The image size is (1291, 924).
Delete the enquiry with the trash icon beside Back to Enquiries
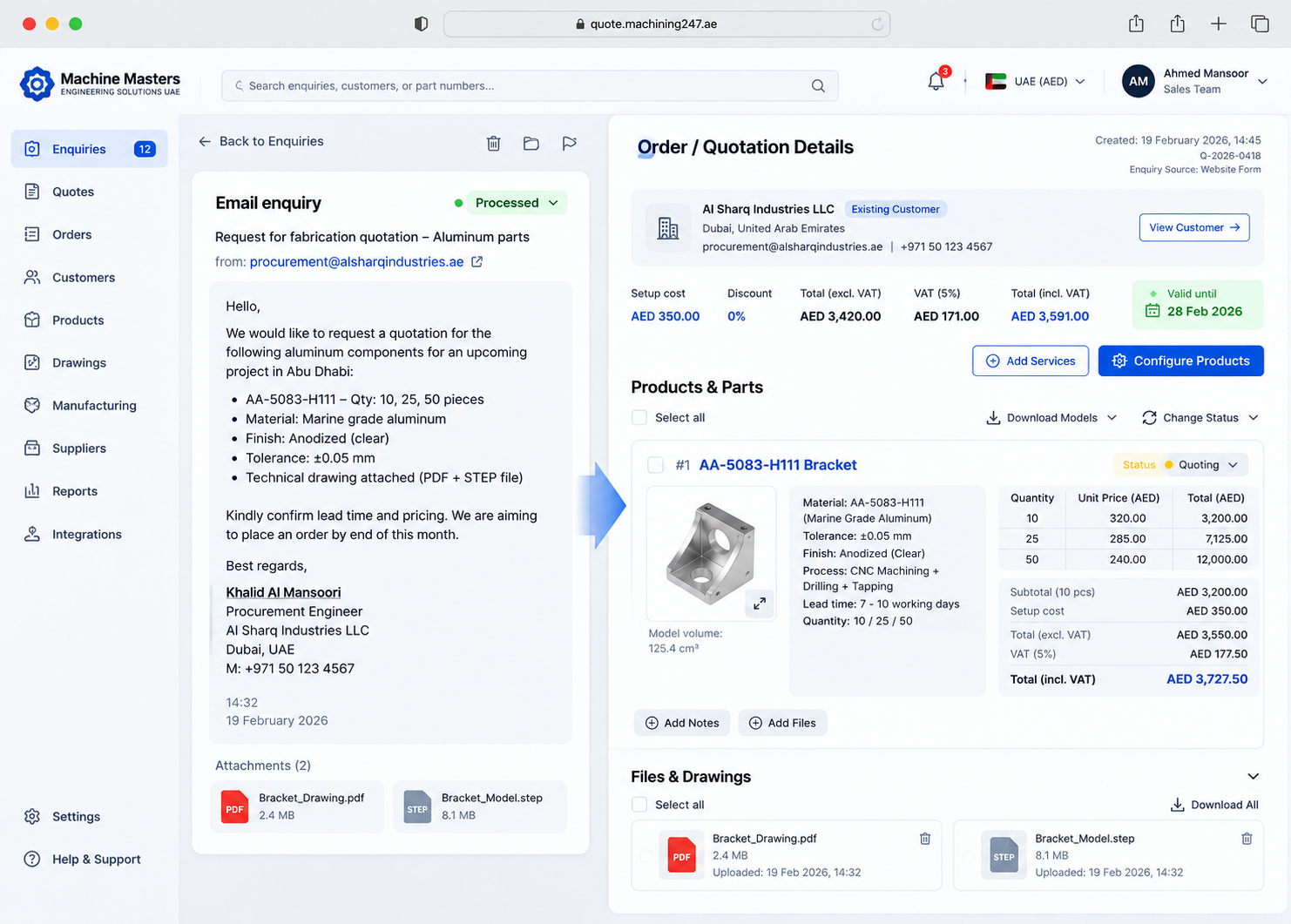(x=493, y=143)
